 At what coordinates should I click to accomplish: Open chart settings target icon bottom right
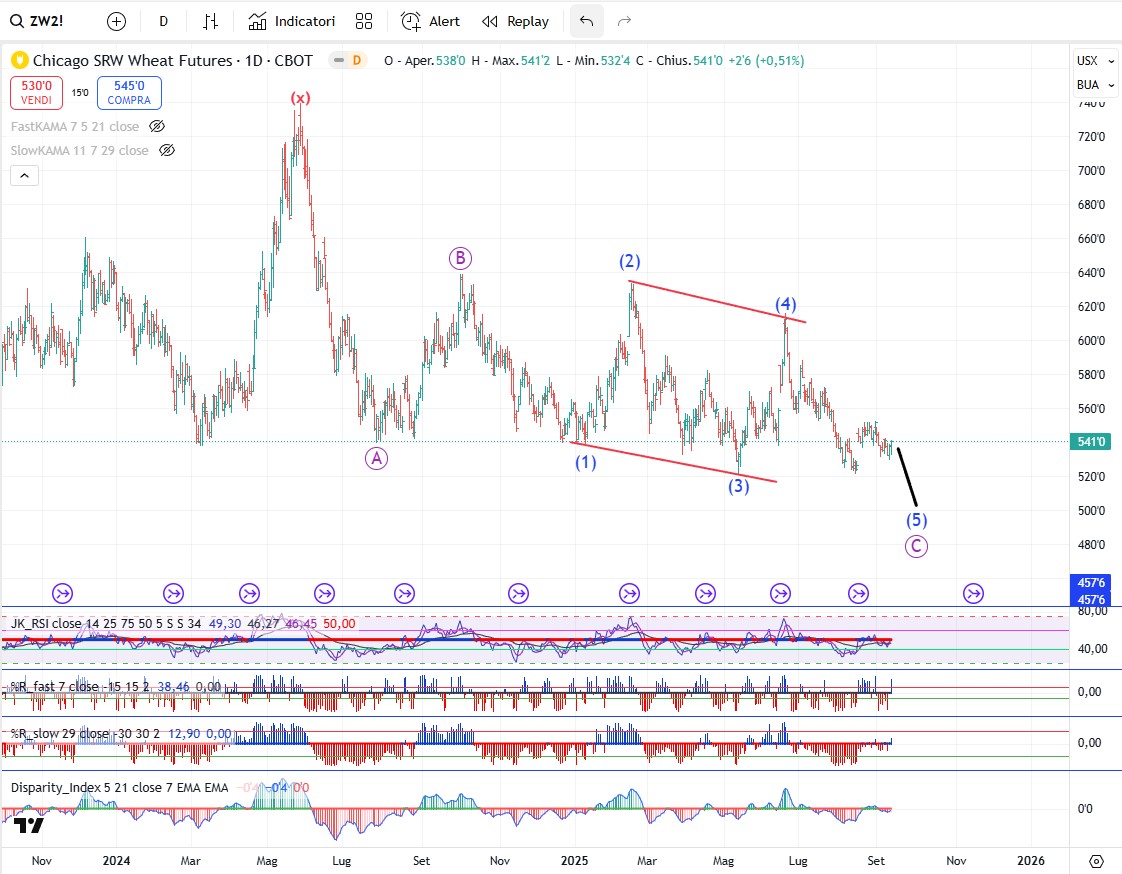coord(1096,861)
